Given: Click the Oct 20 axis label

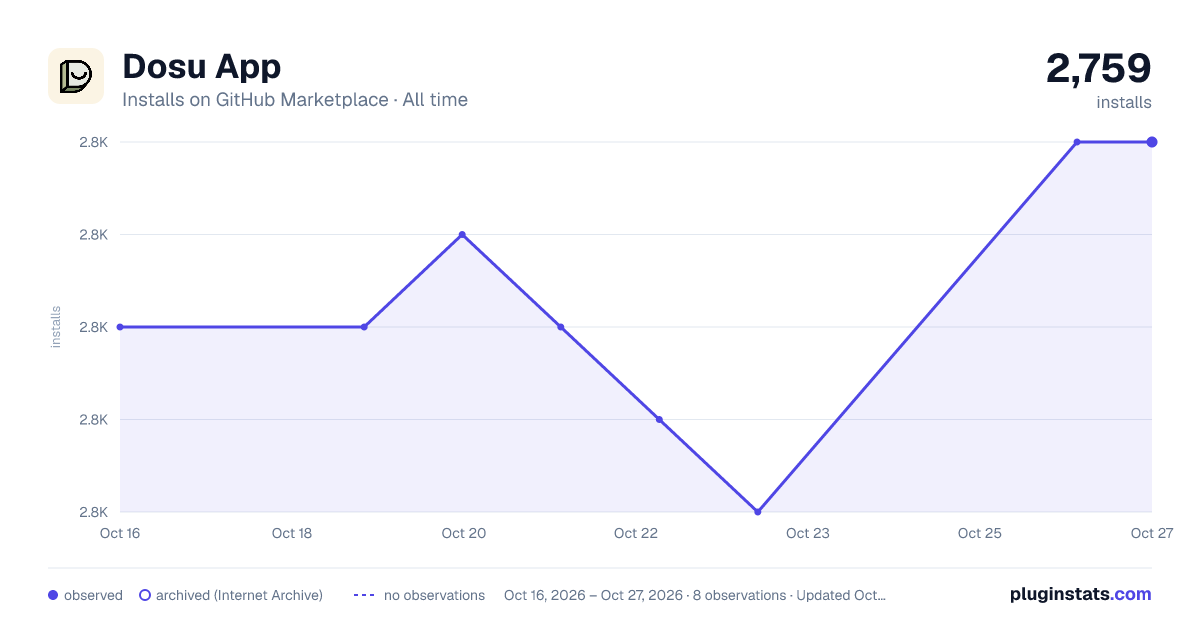Looking at the screenshot, I should pos(464,533).
